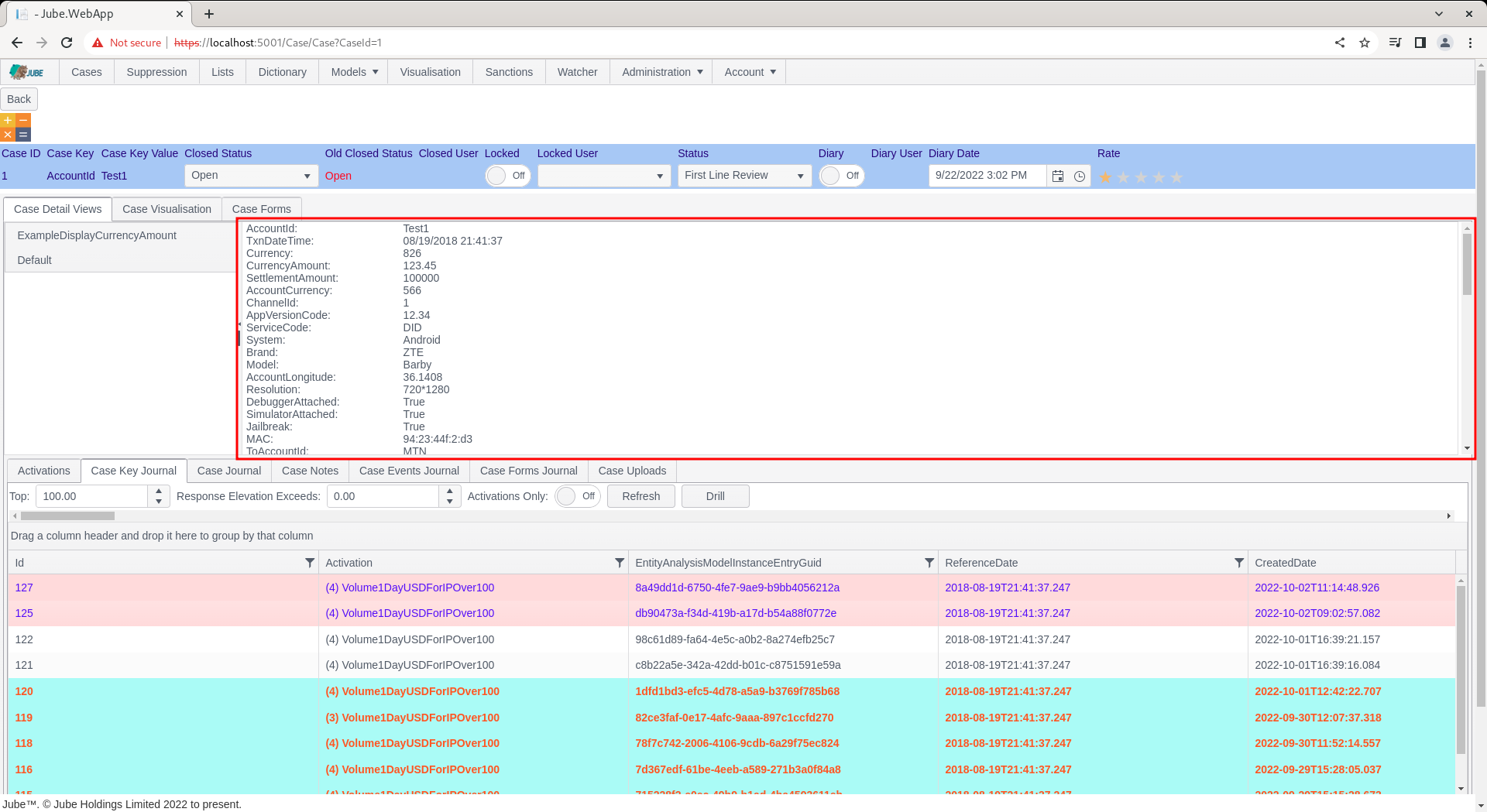Click the Refresh button
The height and width of the screenshot is (812, 1487).
tap(641, 496)
